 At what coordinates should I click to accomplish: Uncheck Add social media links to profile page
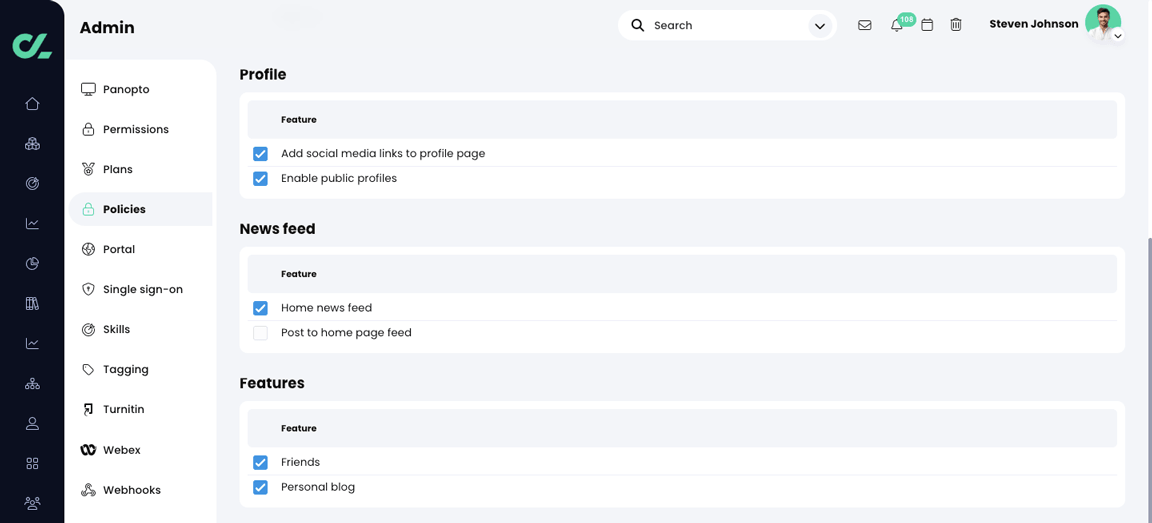coord(260,154)
